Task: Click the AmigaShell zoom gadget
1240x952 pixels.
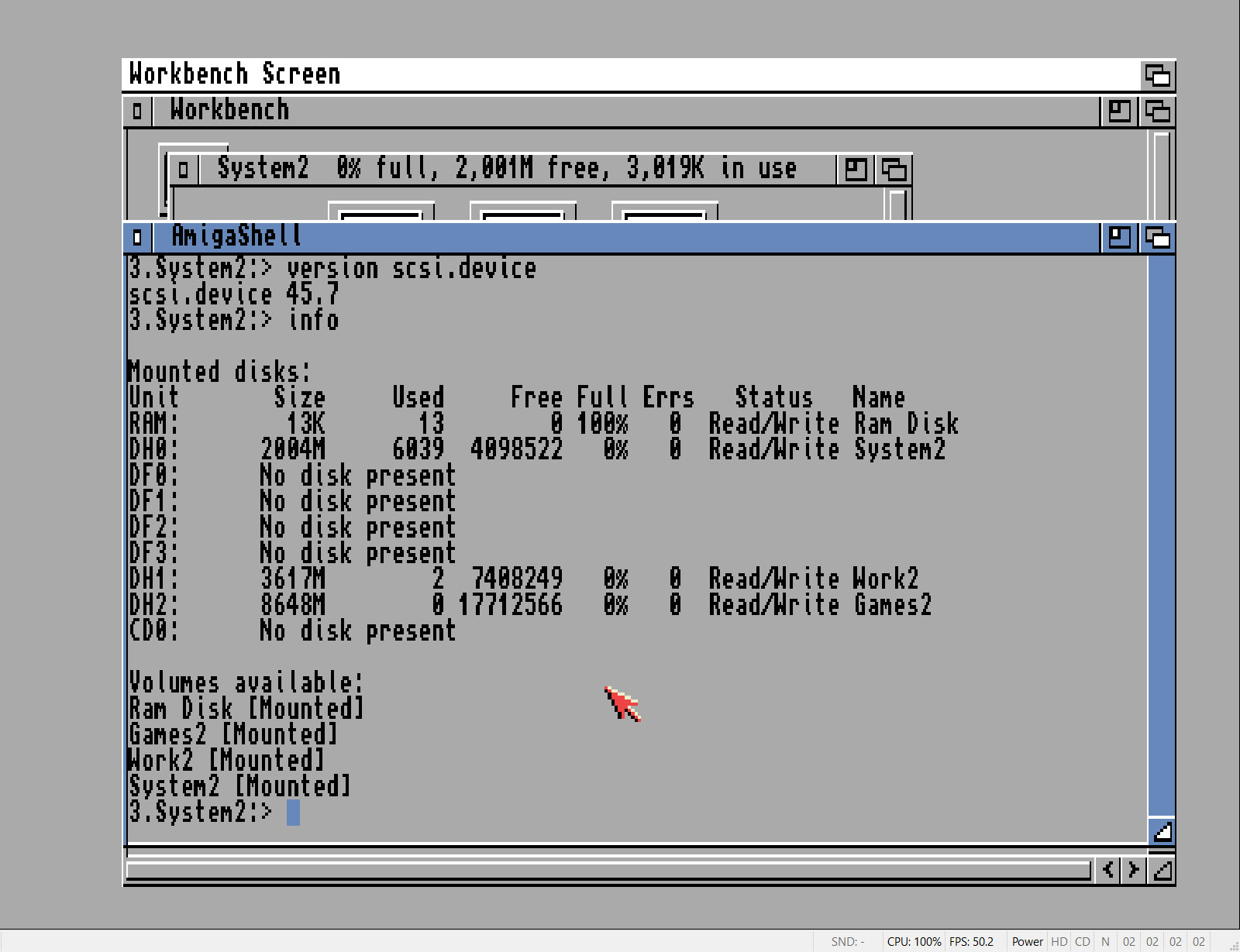Action: point(1119,236)
